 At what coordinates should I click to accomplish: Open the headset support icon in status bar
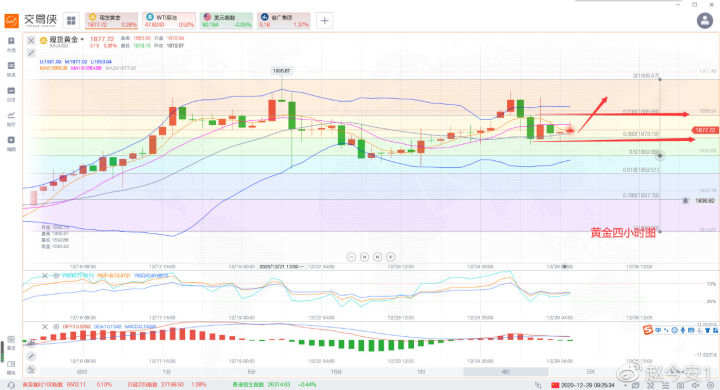[11, 385]
